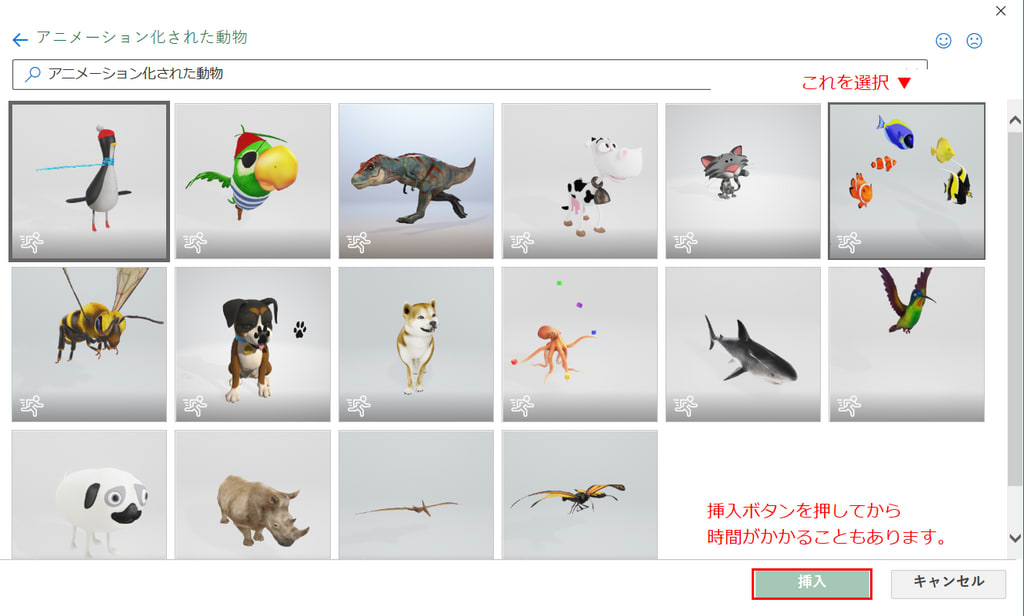Viewport: 1024px width, 616px height.
Task: Pick the gray cat model
Action: click(743, 181)
